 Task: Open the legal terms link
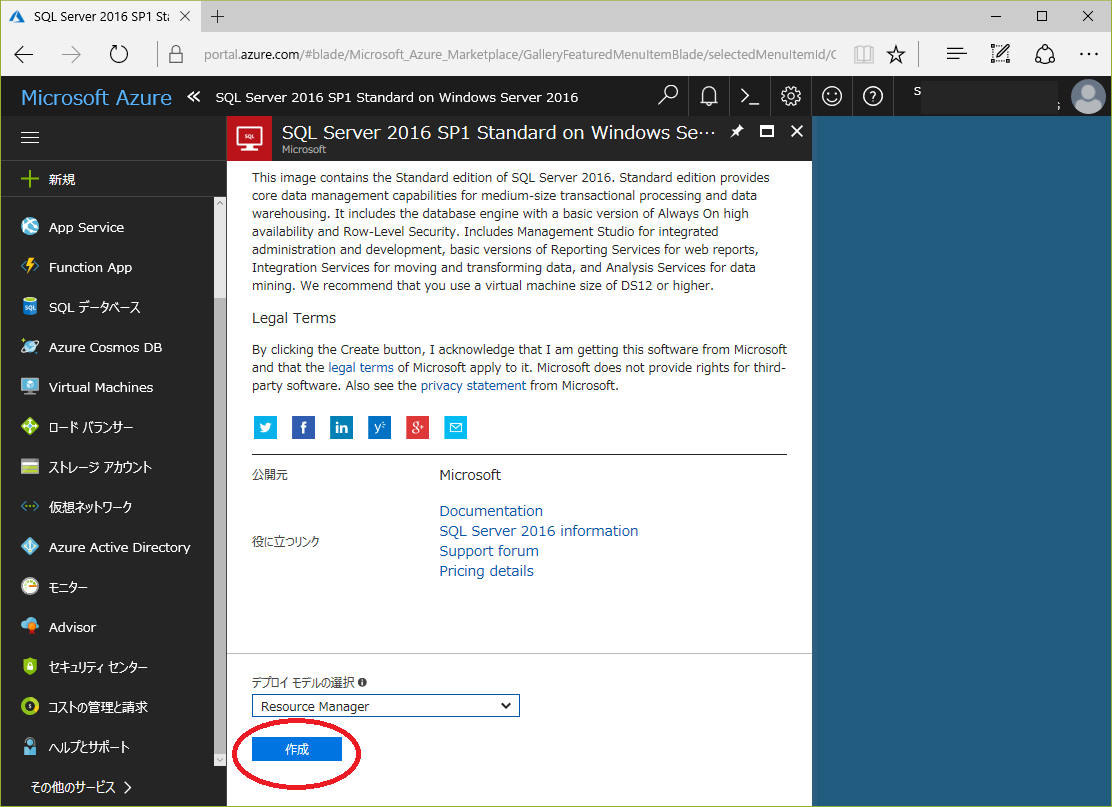(361, 367)
